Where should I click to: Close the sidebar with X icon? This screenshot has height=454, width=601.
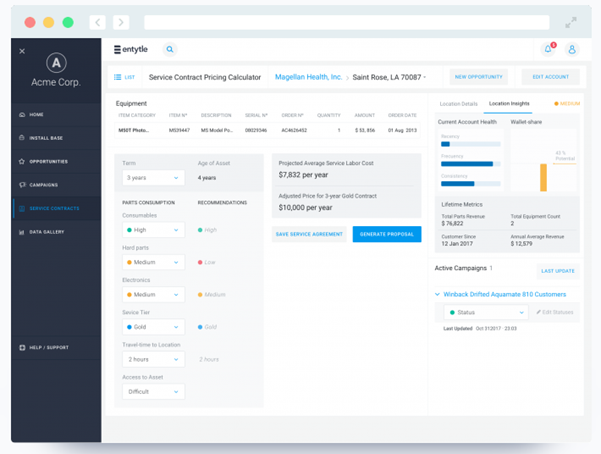(x=22, y=51)
